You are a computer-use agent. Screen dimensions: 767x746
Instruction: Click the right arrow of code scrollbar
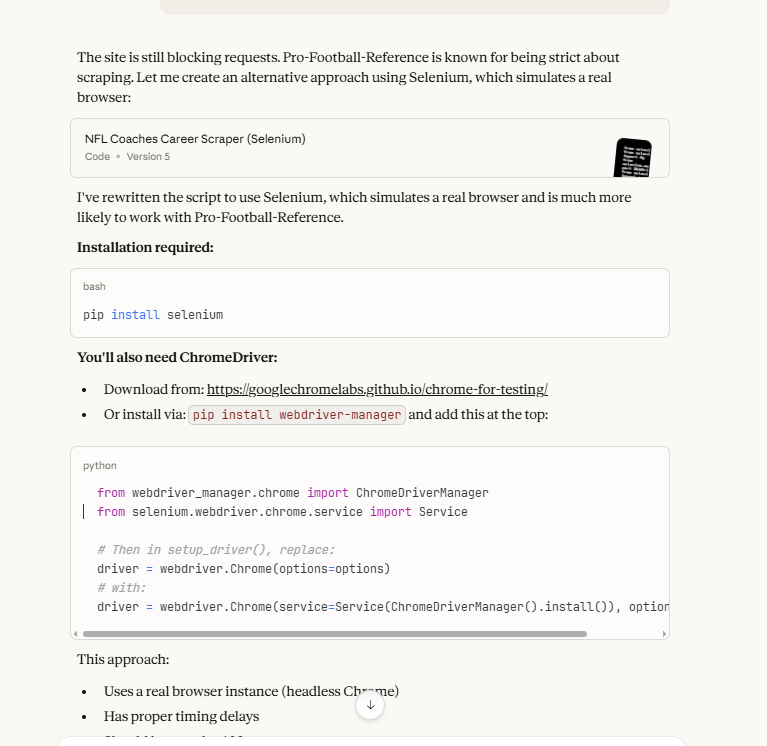click(663, 633)
